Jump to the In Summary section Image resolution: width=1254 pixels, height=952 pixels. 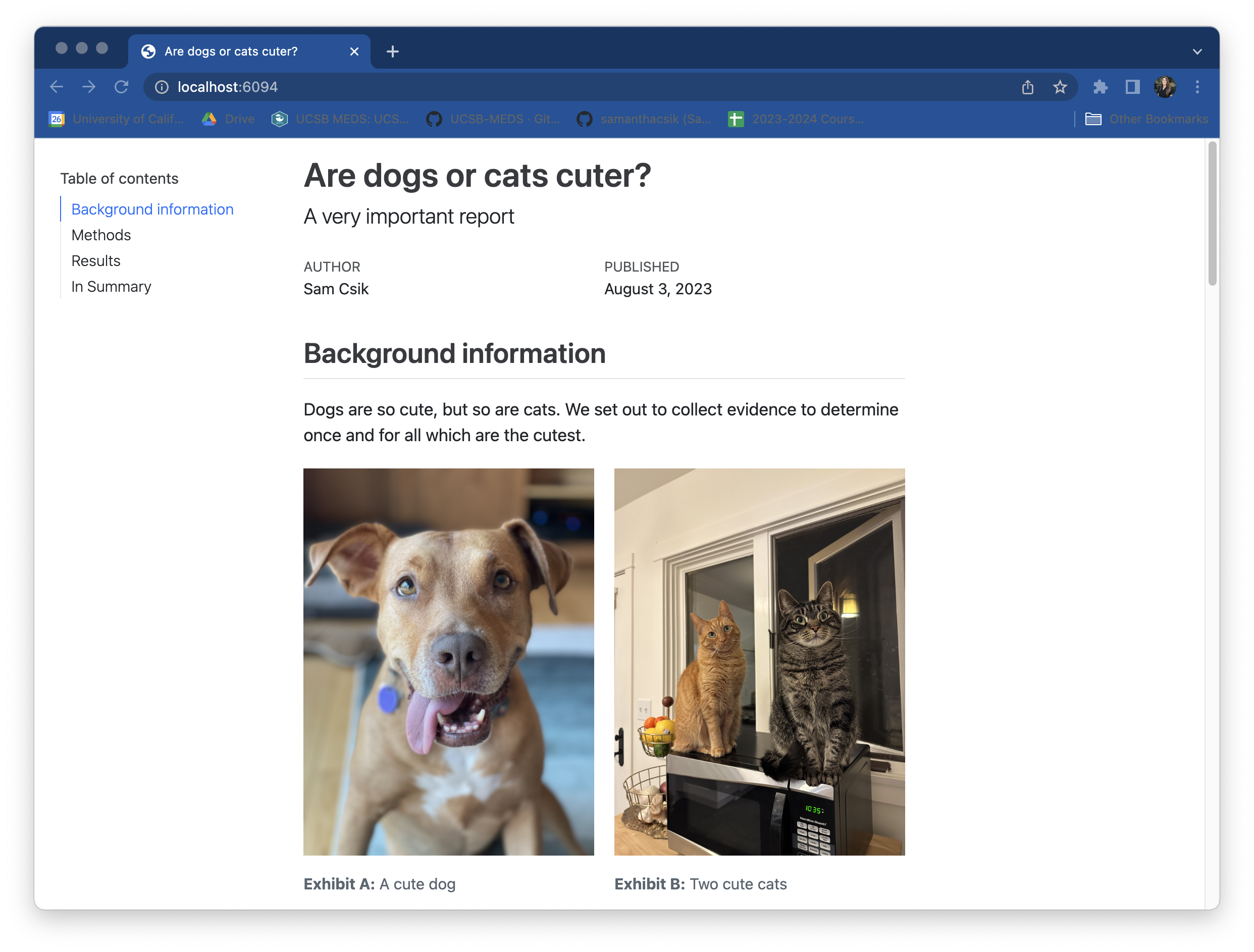111,287
